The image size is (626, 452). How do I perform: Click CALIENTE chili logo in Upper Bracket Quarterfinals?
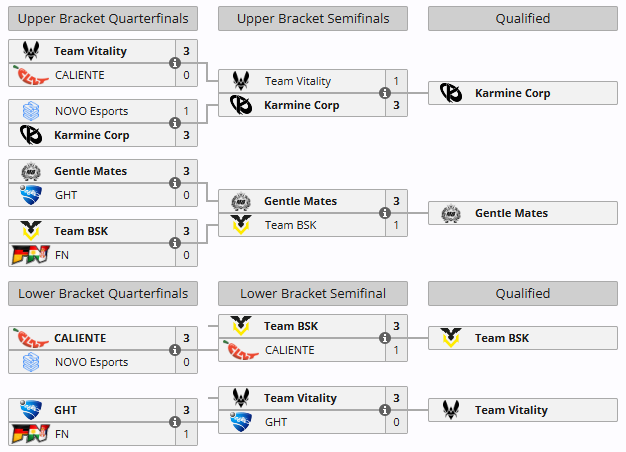(x=33, y=75)
